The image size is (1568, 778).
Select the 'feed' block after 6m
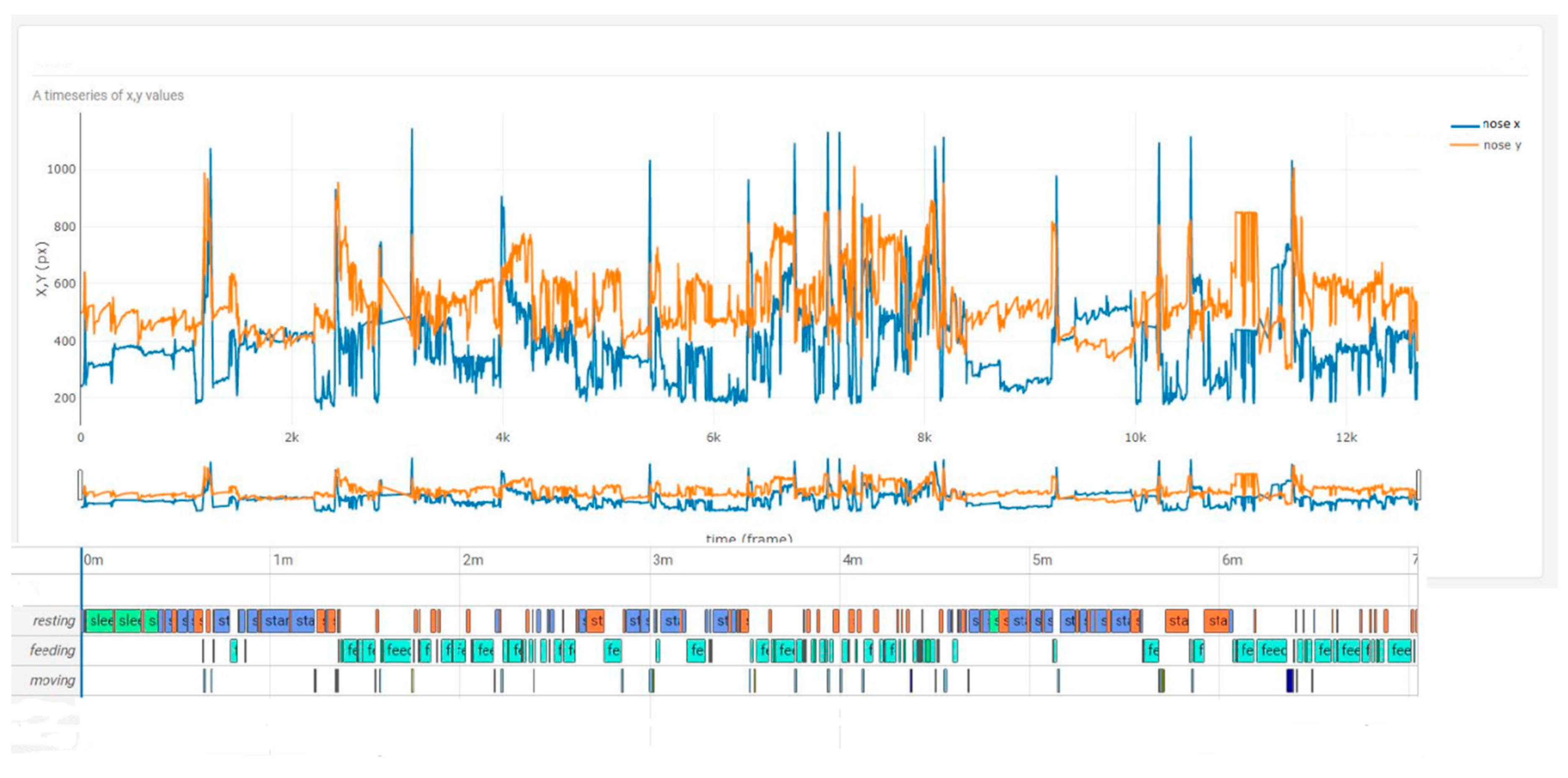(1272, 650)
